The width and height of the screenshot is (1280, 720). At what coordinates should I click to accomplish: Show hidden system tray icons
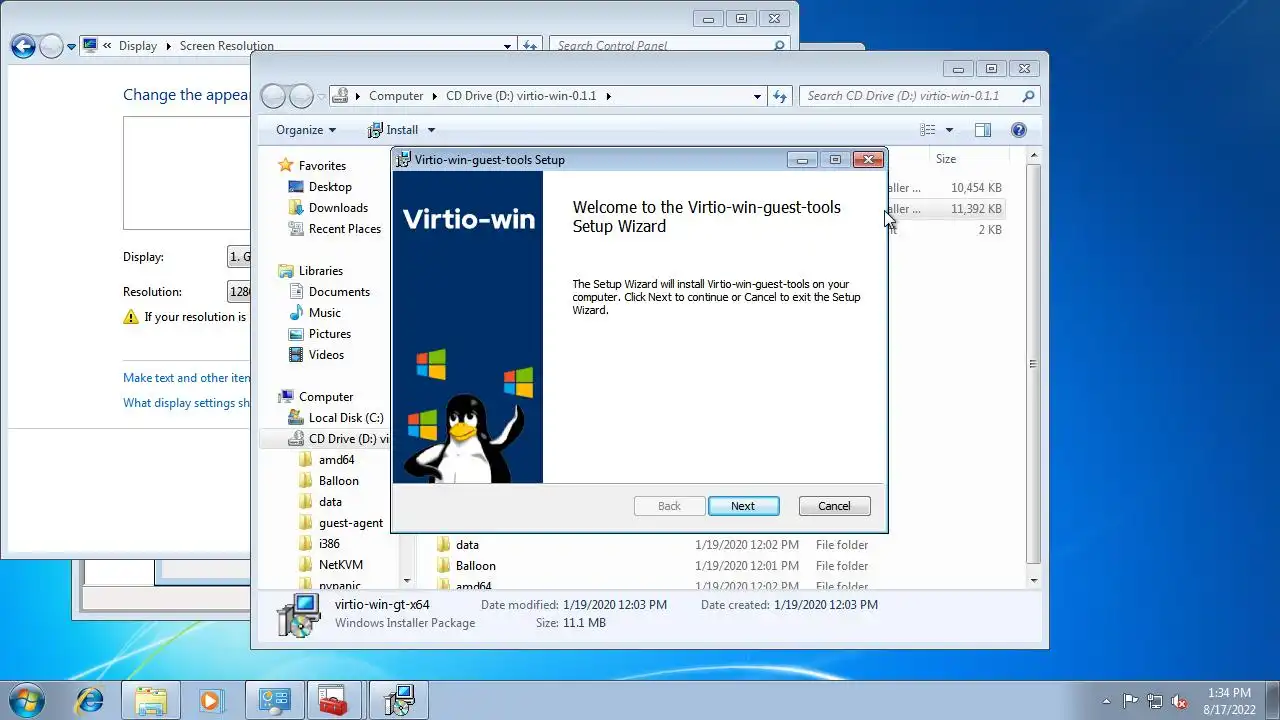click(x=1106, y=701)
